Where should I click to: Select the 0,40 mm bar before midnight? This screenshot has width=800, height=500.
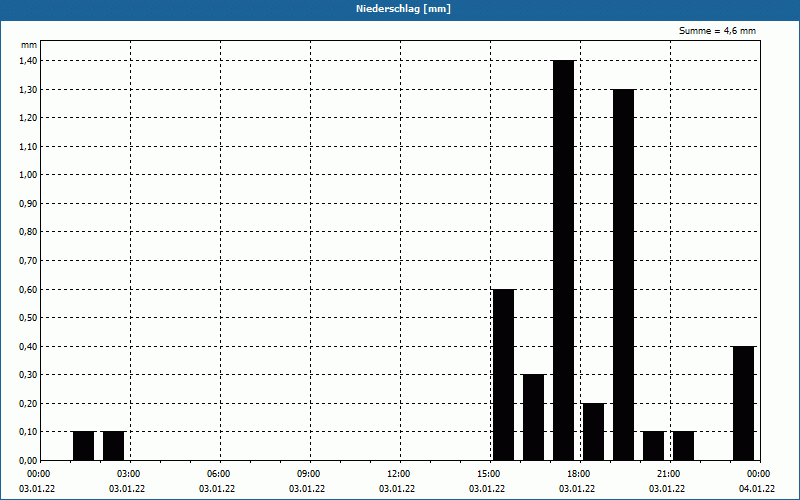point(743,403)
